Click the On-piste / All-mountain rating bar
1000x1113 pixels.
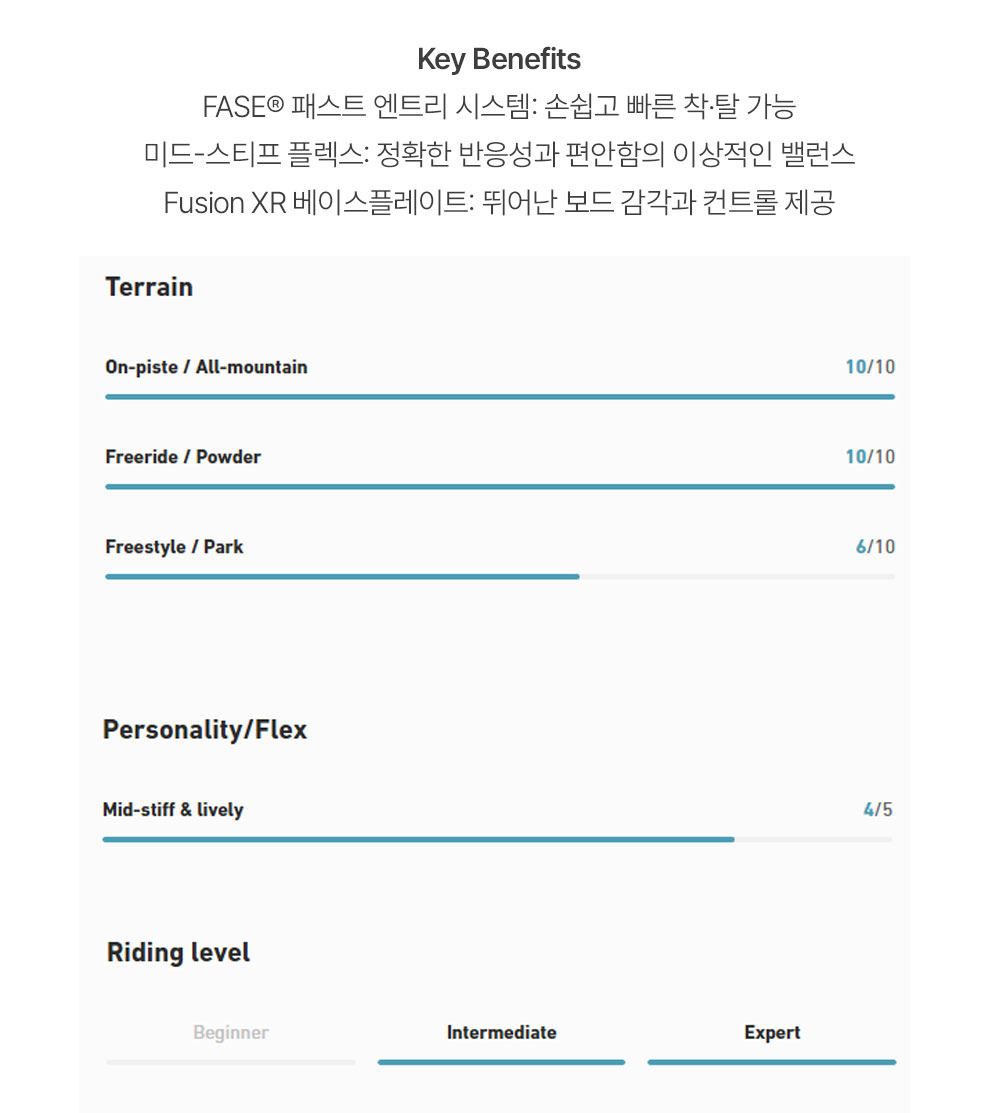[499, 397]
